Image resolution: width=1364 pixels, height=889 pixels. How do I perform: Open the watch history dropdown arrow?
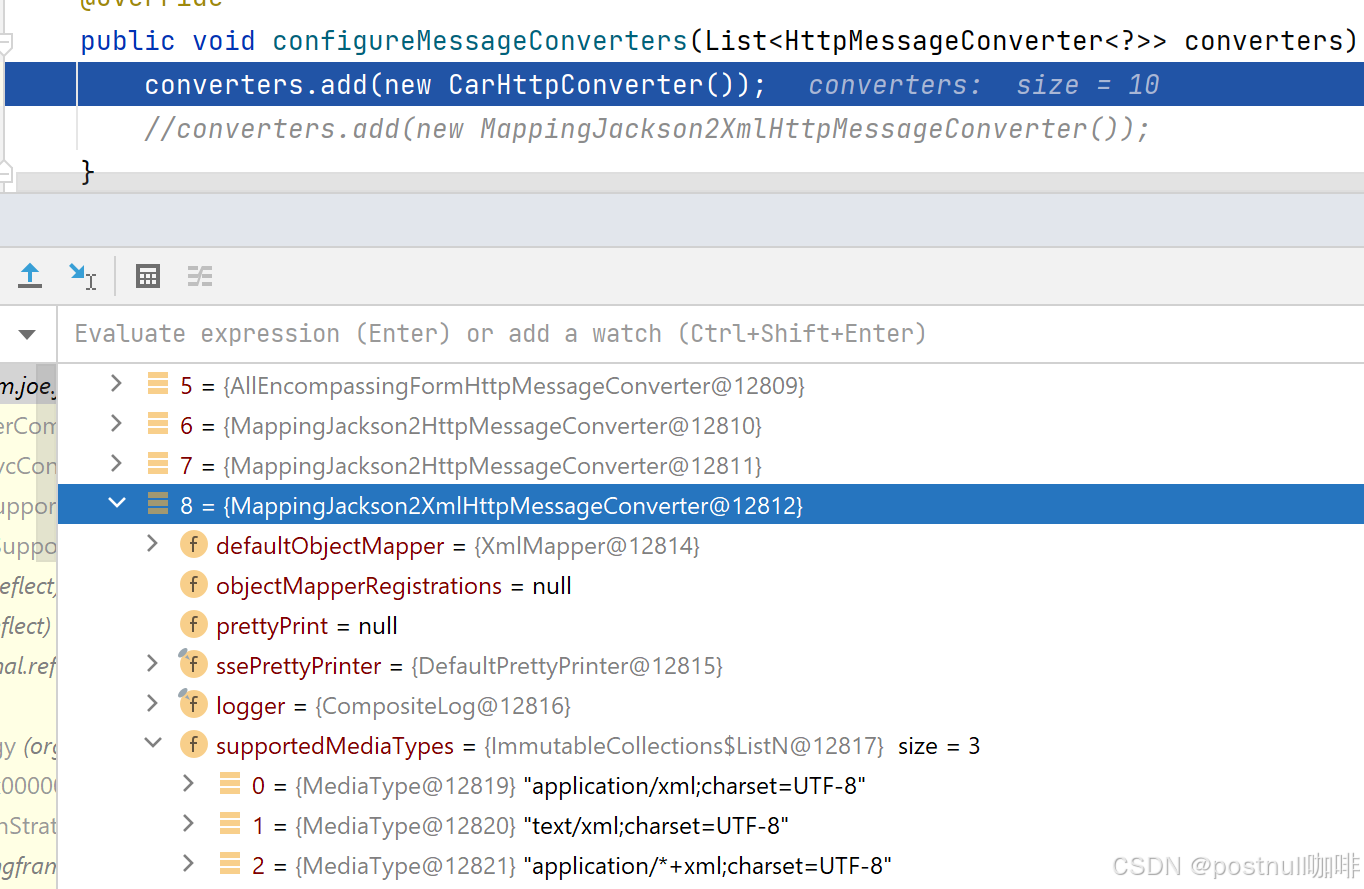(27, 334)
